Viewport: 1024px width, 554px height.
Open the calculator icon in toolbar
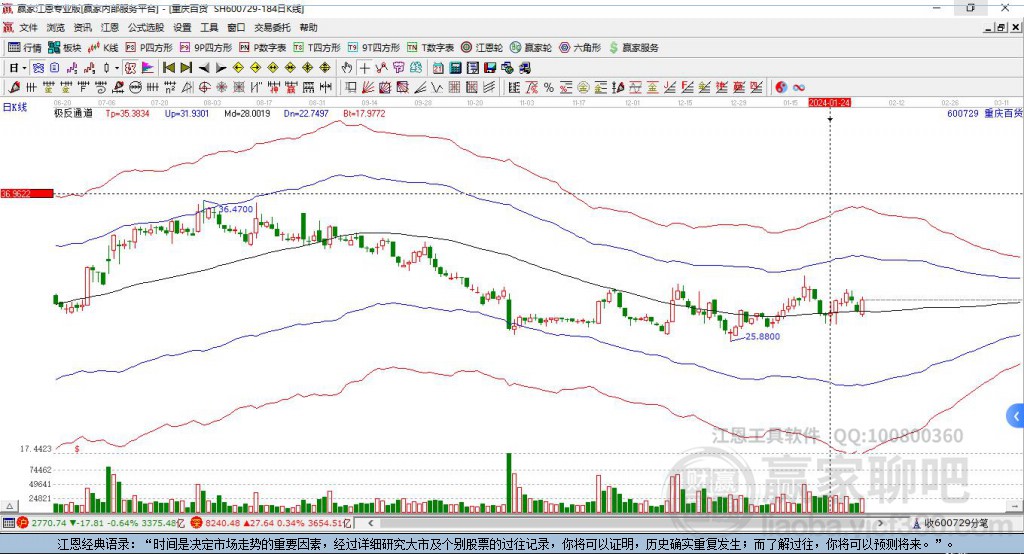tap(455, 68)
